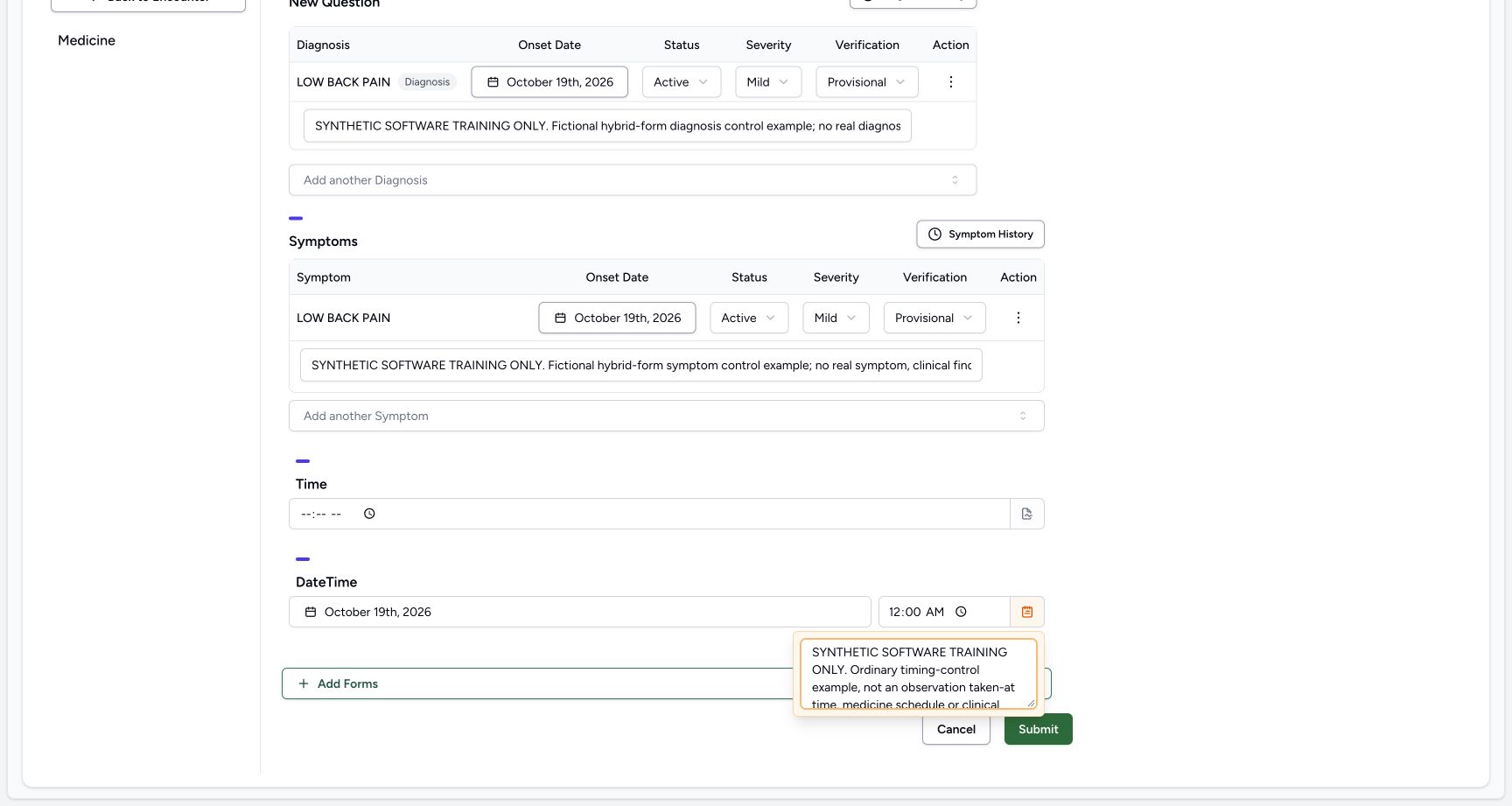The height and width of the screenshot is (806, 1512).
Task: Click the Onset Date header in the Symptoms table
Action: (617, 277)
